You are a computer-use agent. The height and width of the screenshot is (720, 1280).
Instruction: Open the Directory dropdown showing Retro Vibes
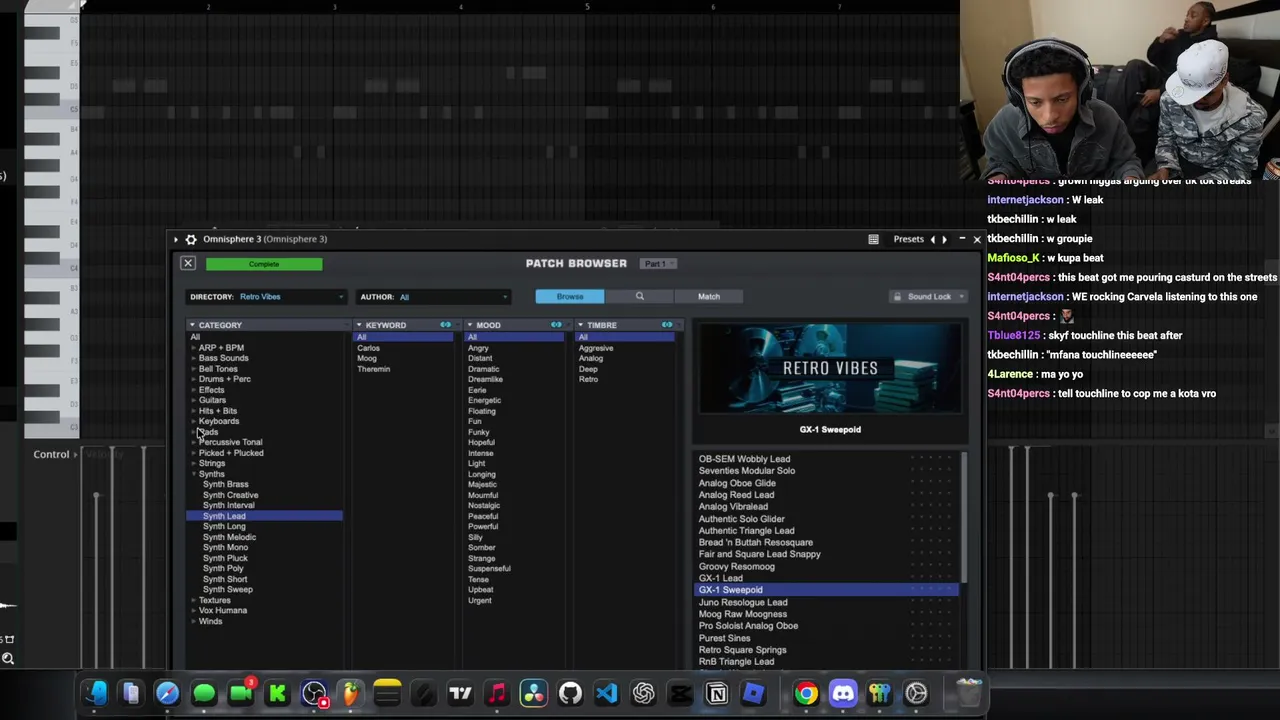267,297
